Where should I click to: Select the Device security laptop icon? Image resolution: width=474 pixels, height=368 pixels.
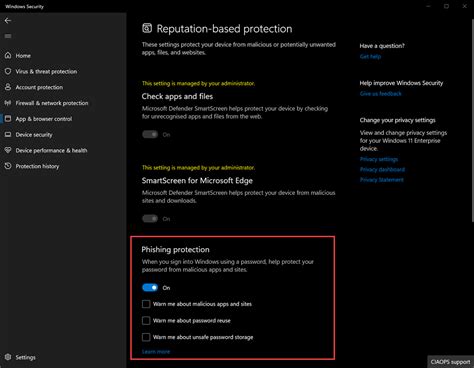coord(8,135)
